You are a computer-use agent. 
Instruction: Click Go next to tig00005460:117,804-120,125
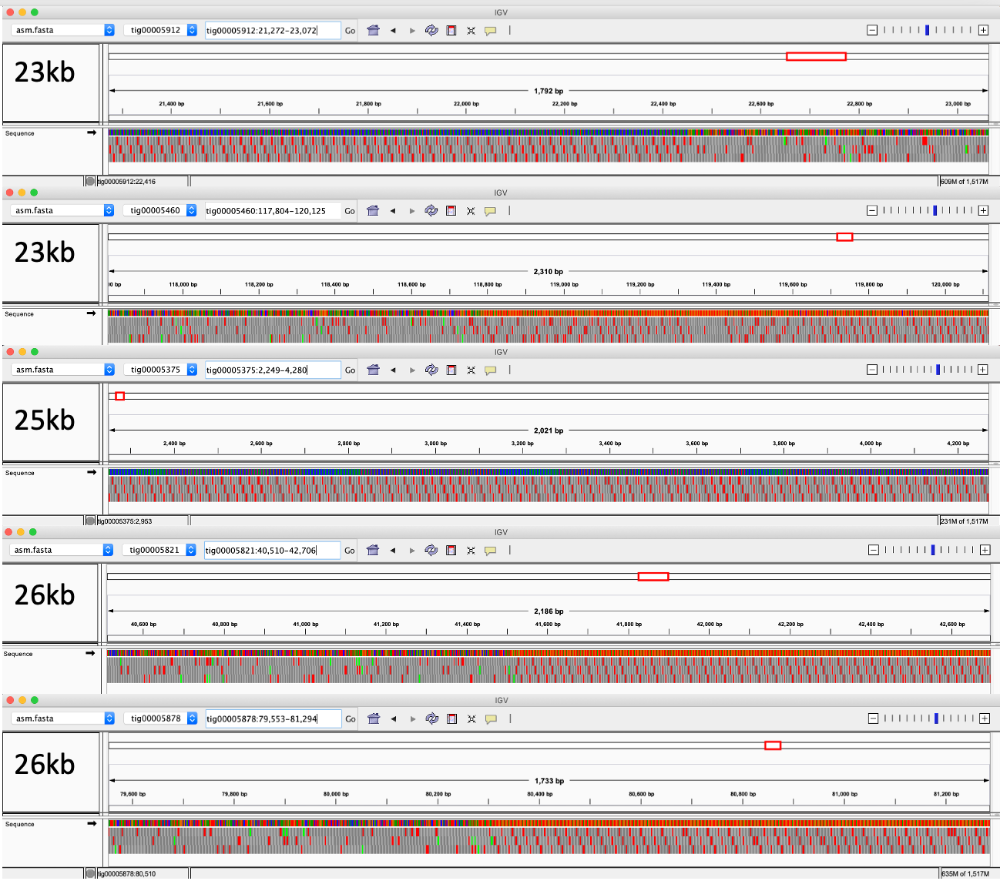tap(350, 211)
